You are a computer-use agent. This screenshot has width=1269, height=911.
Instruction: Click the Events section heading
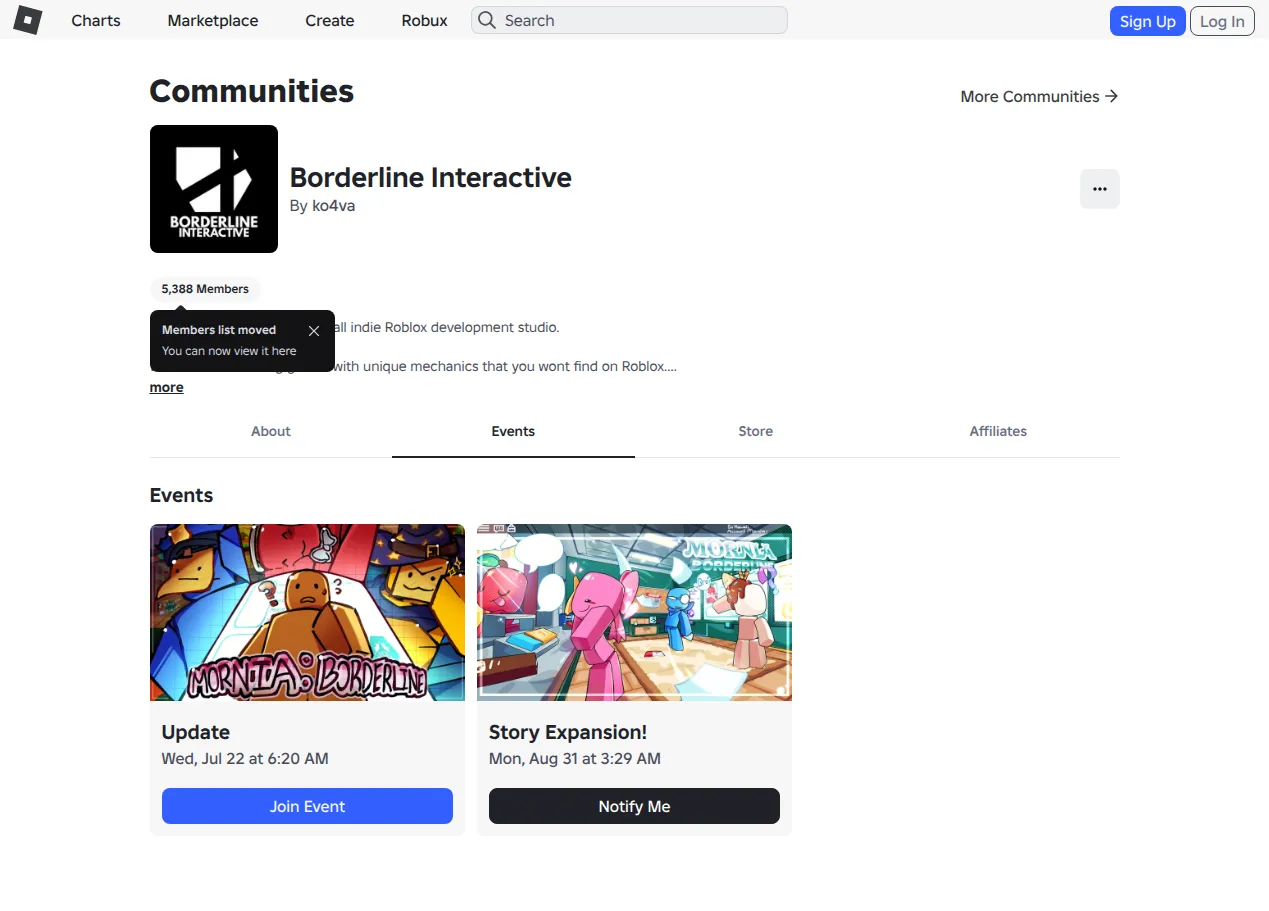[182, 495]
